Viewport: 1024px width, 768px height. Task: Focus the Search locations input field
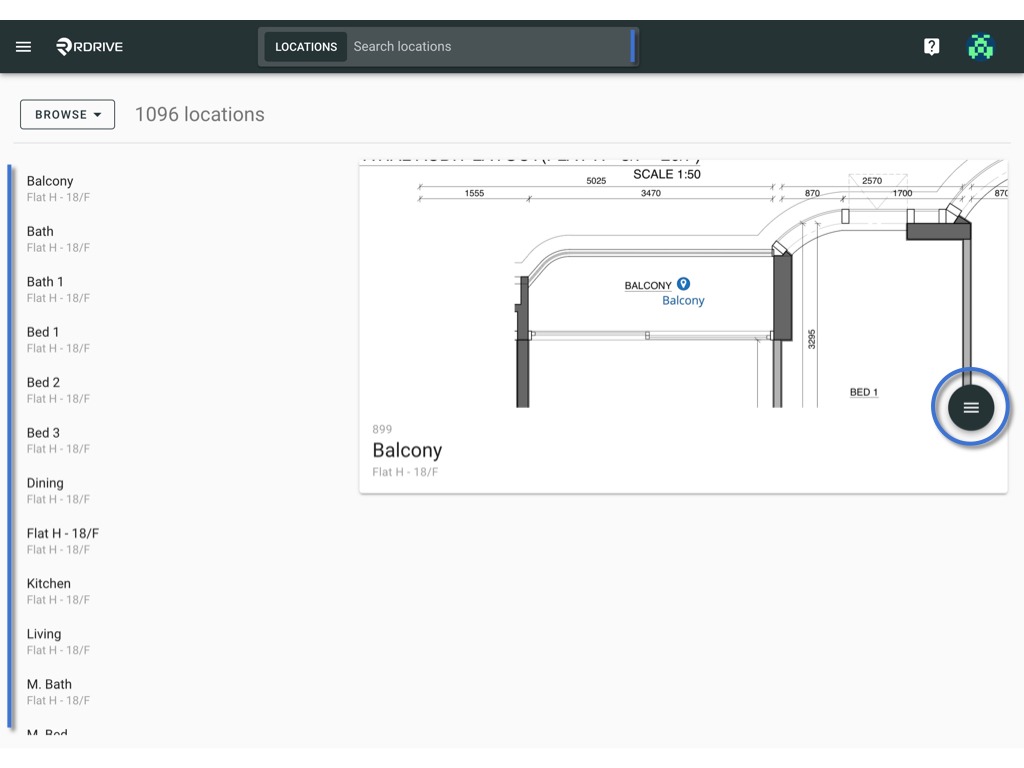point(490,46)
